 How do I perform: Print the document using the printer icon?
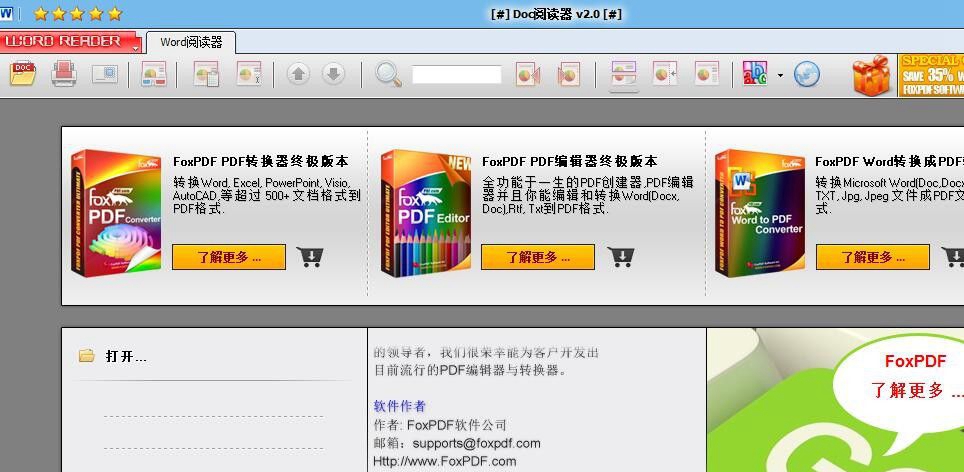[64, 74]
